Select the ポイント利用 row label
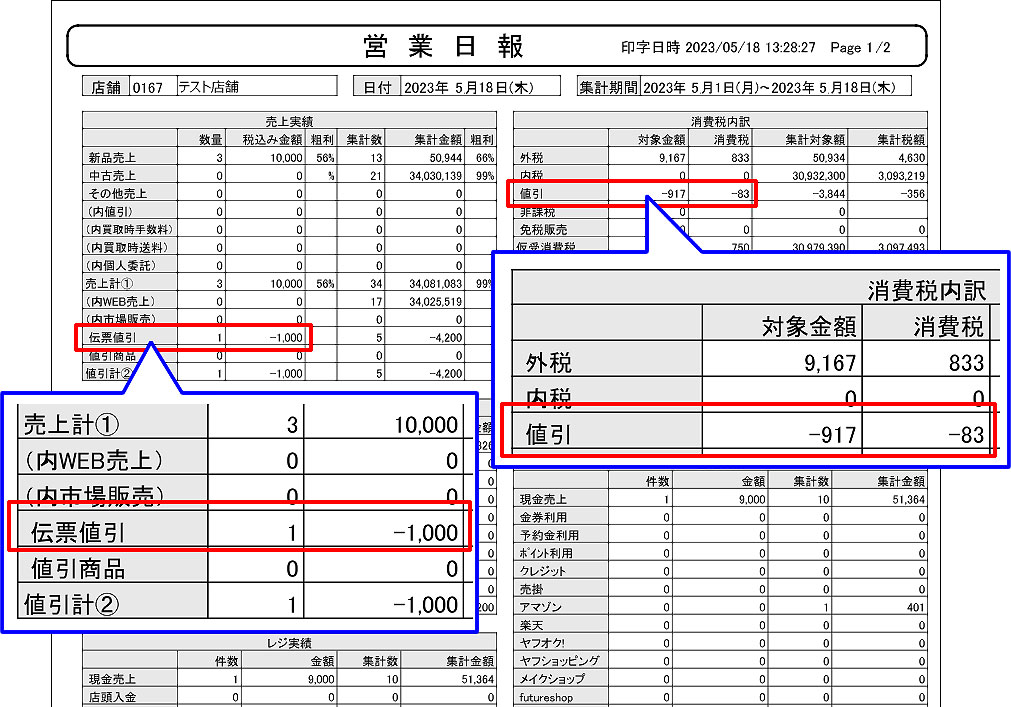The width and height of the screenshot is (1011, 707). pyautogui.click(x=546, y=554)
